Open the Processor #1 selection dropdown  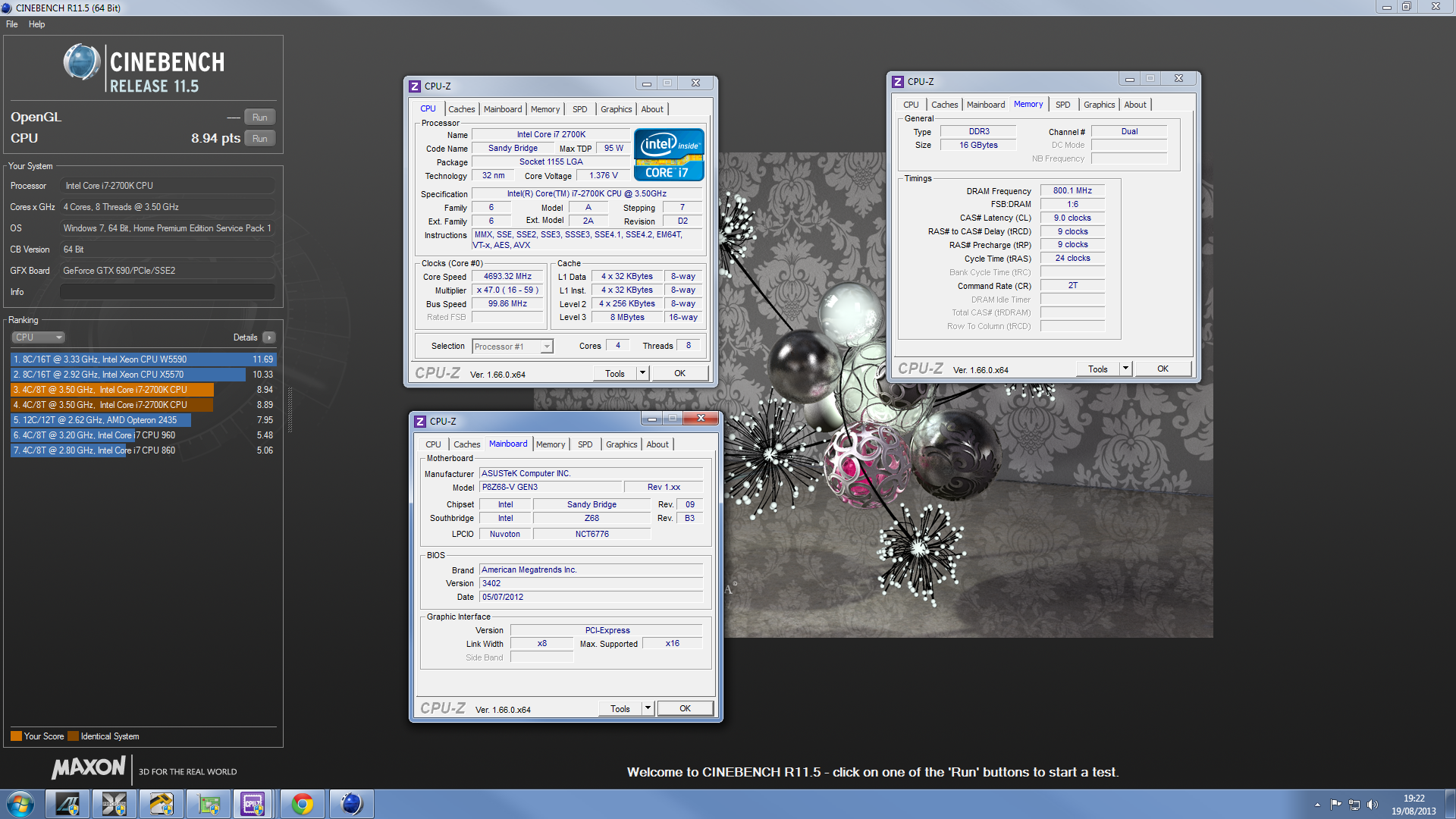pyautogui.click(x=513, y=347)
